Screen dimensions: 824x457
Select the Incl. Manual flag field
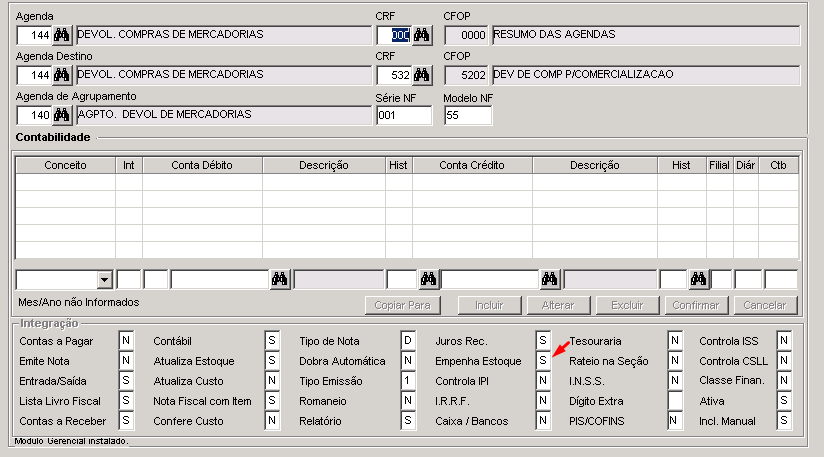pyautogui.click(x=784, y=420)
